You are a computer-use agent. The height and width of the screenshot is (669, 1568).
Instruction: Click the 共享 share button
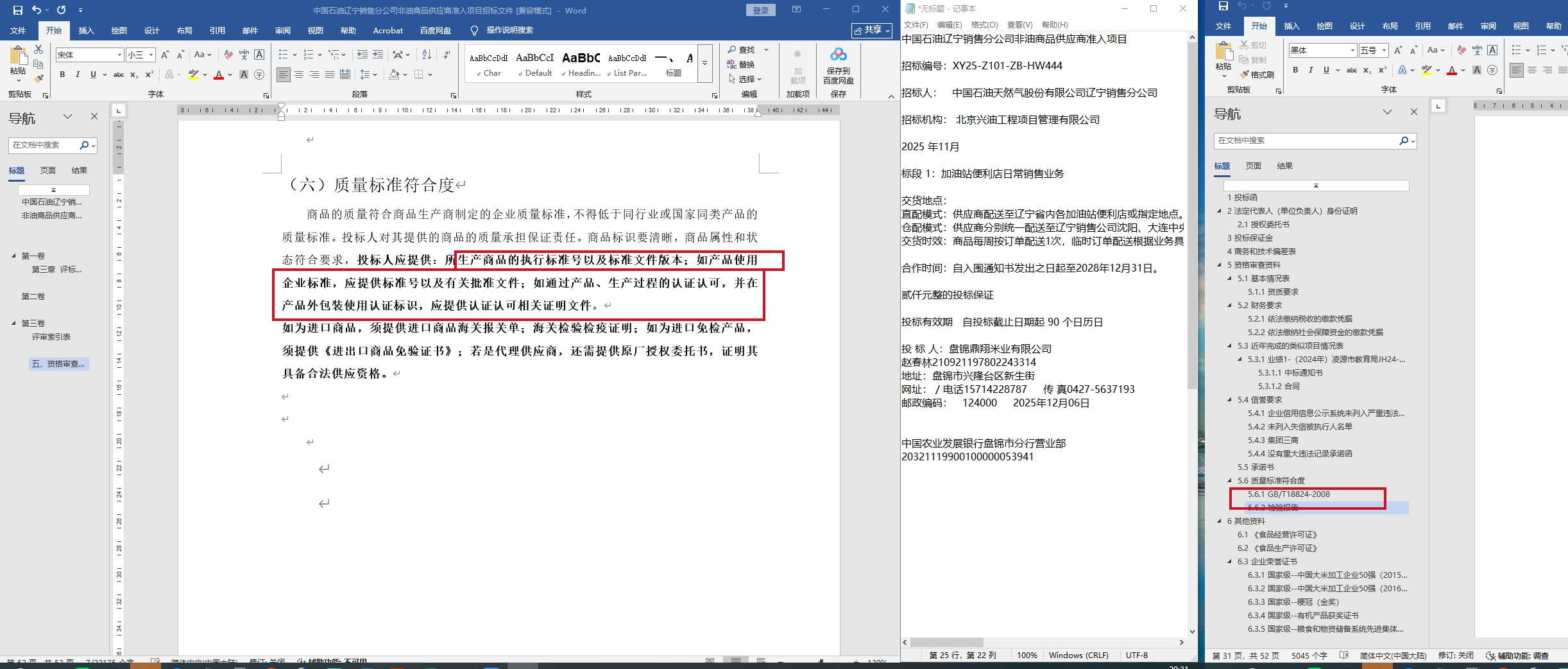(x=872, y=30)
